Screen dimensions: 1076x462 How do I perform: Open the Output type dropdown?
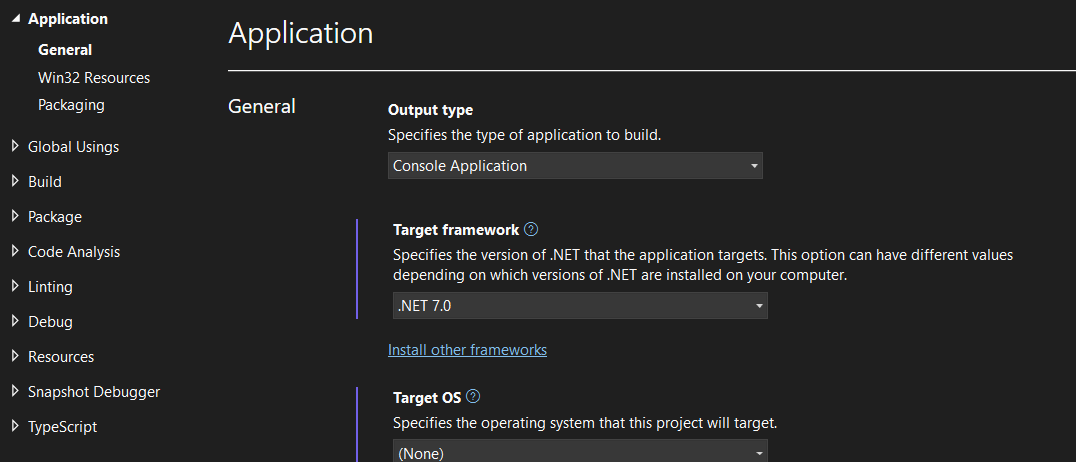point(575,166)
